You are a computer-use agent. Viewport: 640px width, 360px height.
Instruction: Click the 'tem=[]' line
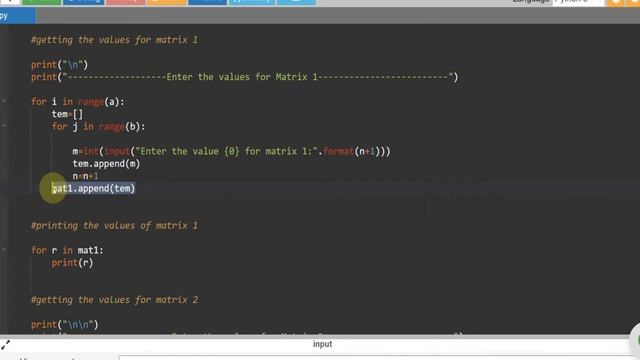(67, 114)
